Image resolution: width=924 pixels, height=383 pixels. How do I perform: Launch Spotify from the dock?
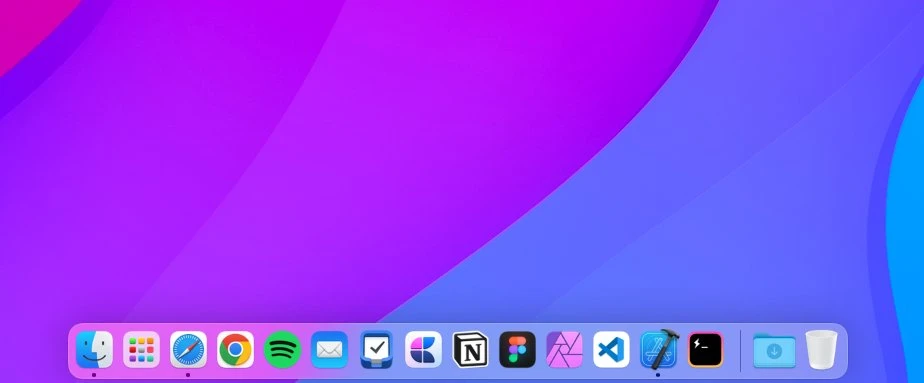click(x=282, y=349)
